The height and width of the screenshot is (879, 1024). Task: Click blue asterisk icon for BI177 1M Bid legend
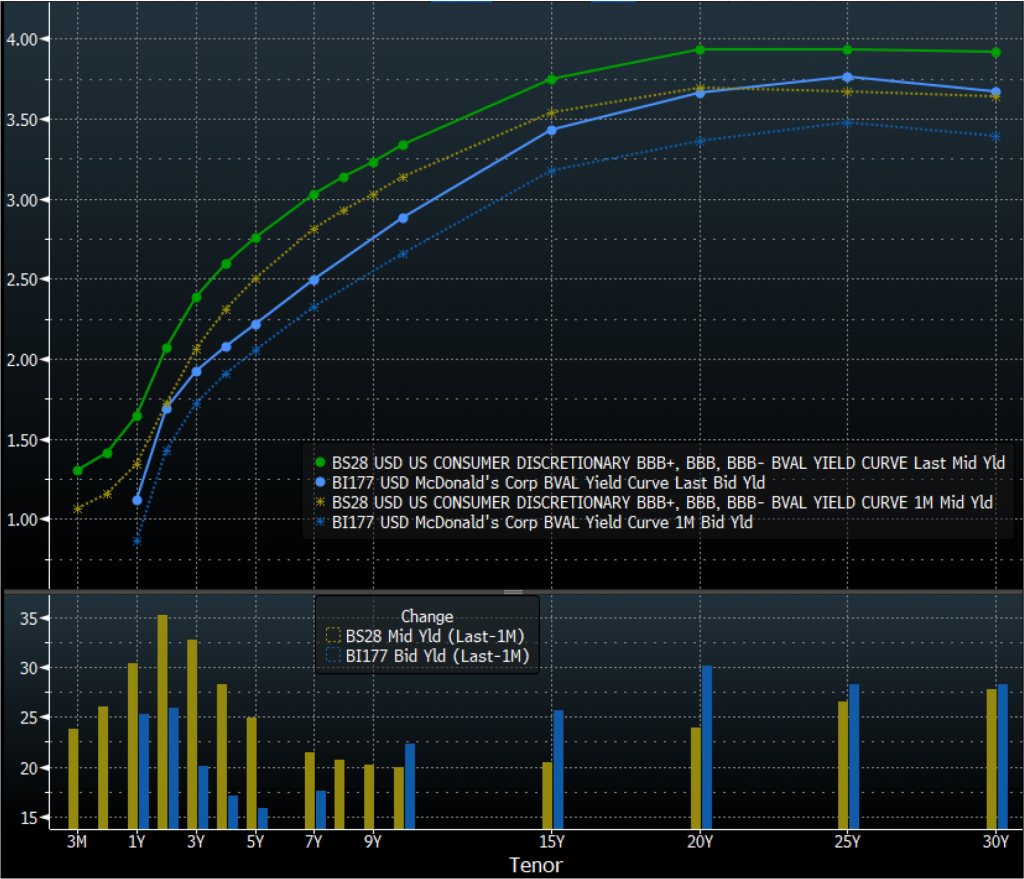pos(320,522)
